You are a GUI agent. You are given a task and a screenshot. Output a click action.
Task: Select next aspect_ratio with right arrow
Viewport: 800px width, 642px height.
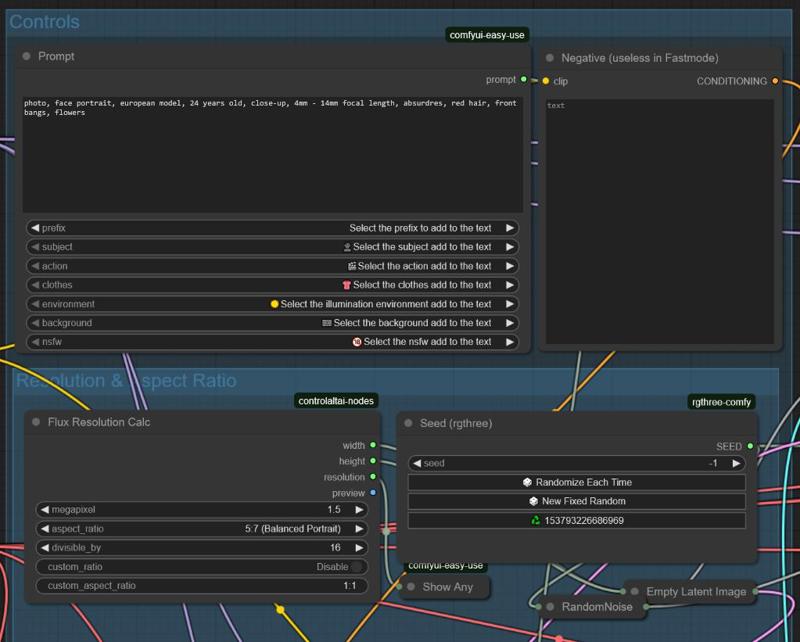click(359, 529)
